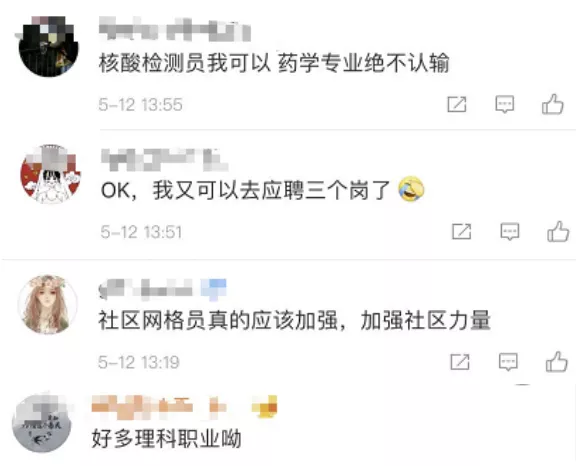The height and width of the screenshot is (466, 576).
Task: Tap the crying-laughing emoji in comment
Action: (x=411, y=189)
